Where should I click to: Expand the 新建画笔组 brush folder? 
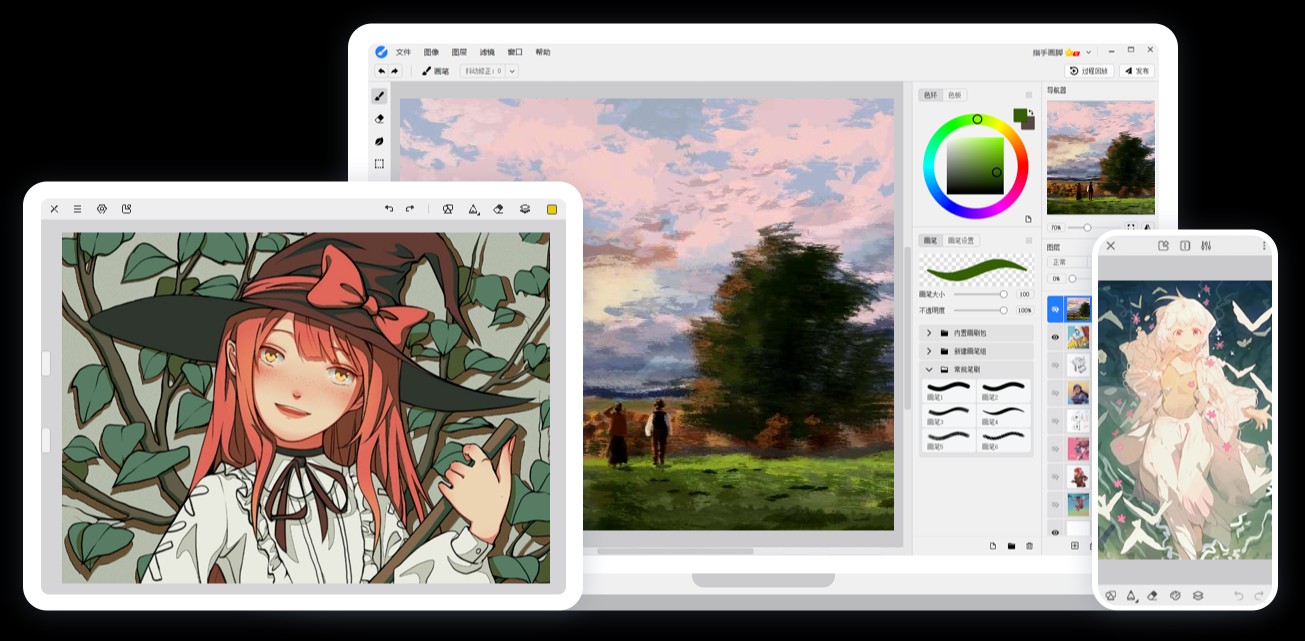click(929, 351)
